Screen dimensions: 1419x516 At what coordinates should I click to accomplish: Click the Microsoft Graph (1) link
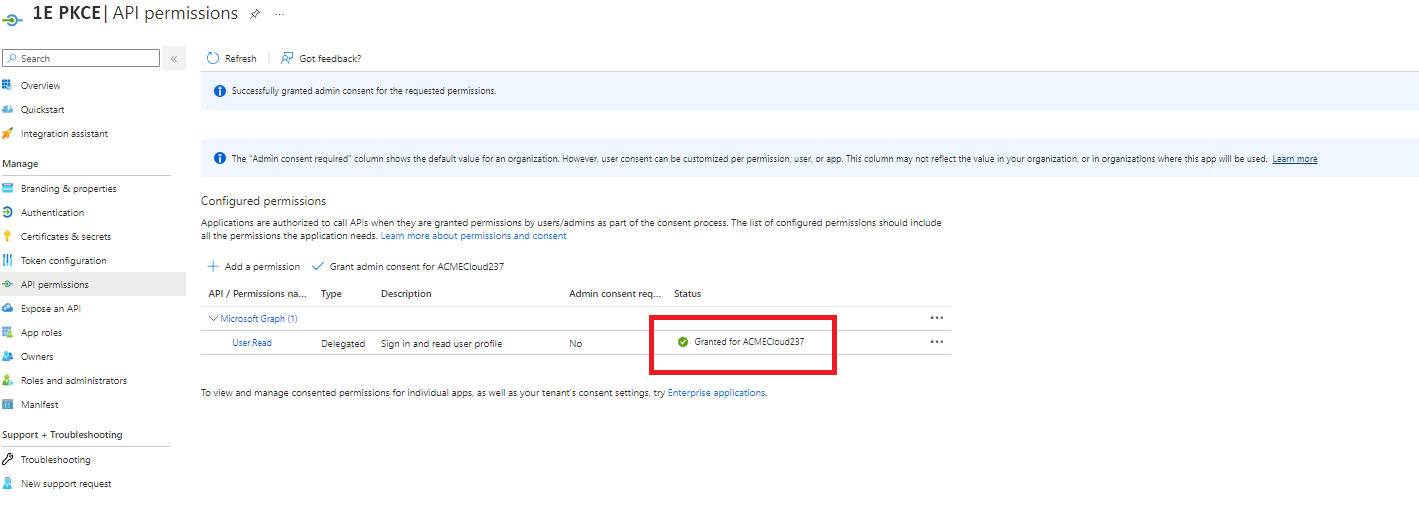coord(259,318)
